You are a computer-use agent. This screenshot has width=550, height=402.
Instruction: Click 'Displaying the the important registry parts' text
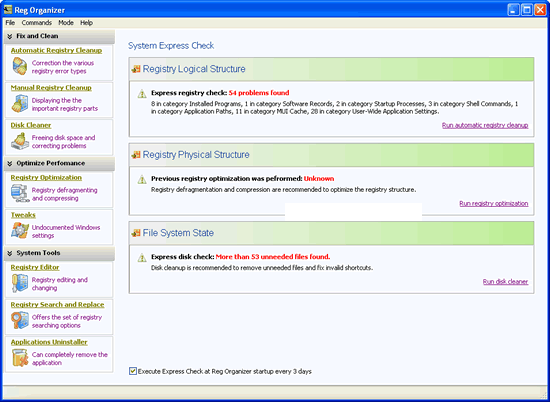(x=65, y=105)
